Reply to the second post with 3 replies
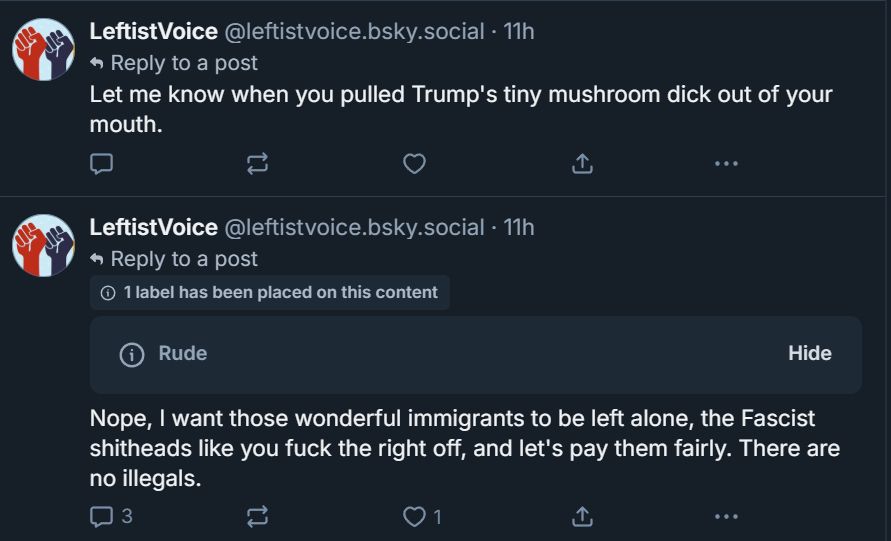 click(102, 516)
